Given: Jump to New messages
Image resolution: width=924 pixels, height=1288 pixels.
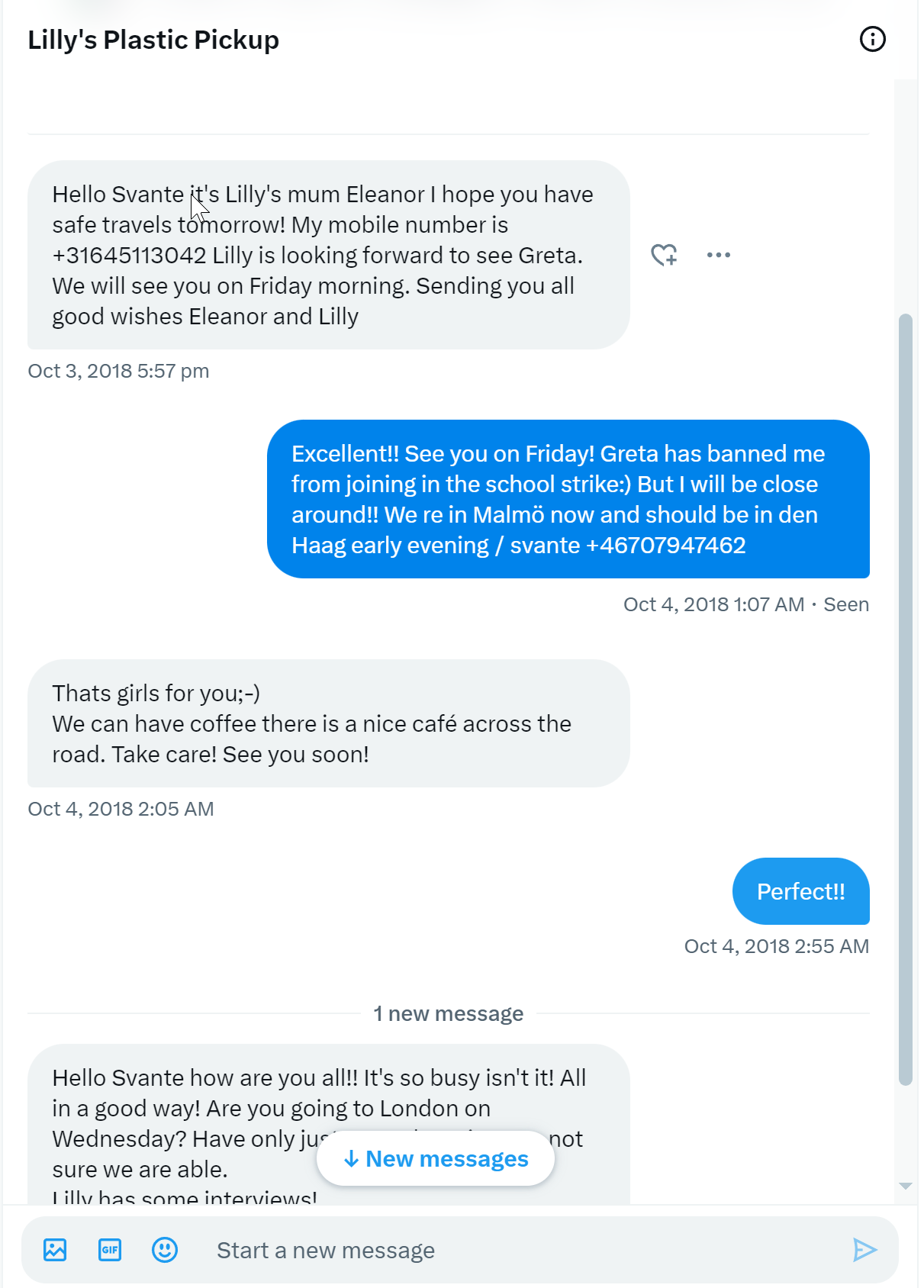Looking at the screenshot, I should click(x=436, y=1158).
